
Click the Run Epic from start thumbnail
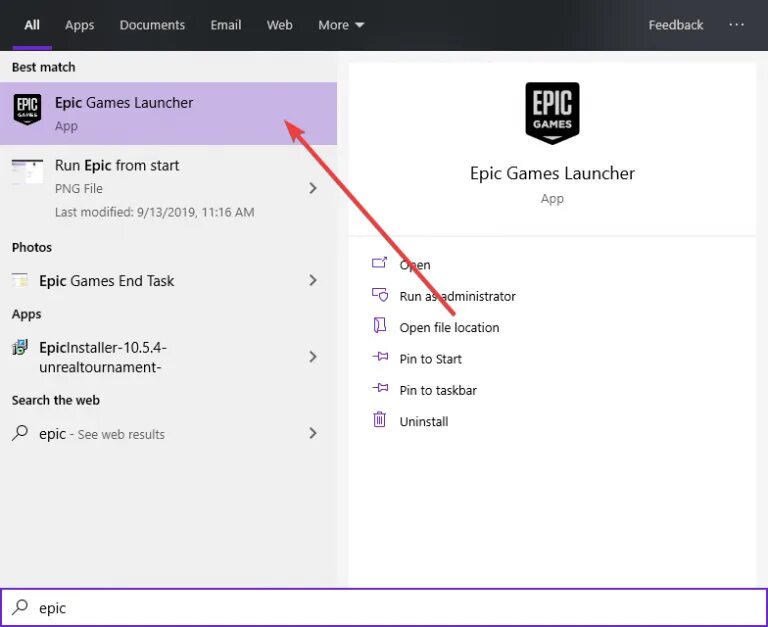(27, 171)
